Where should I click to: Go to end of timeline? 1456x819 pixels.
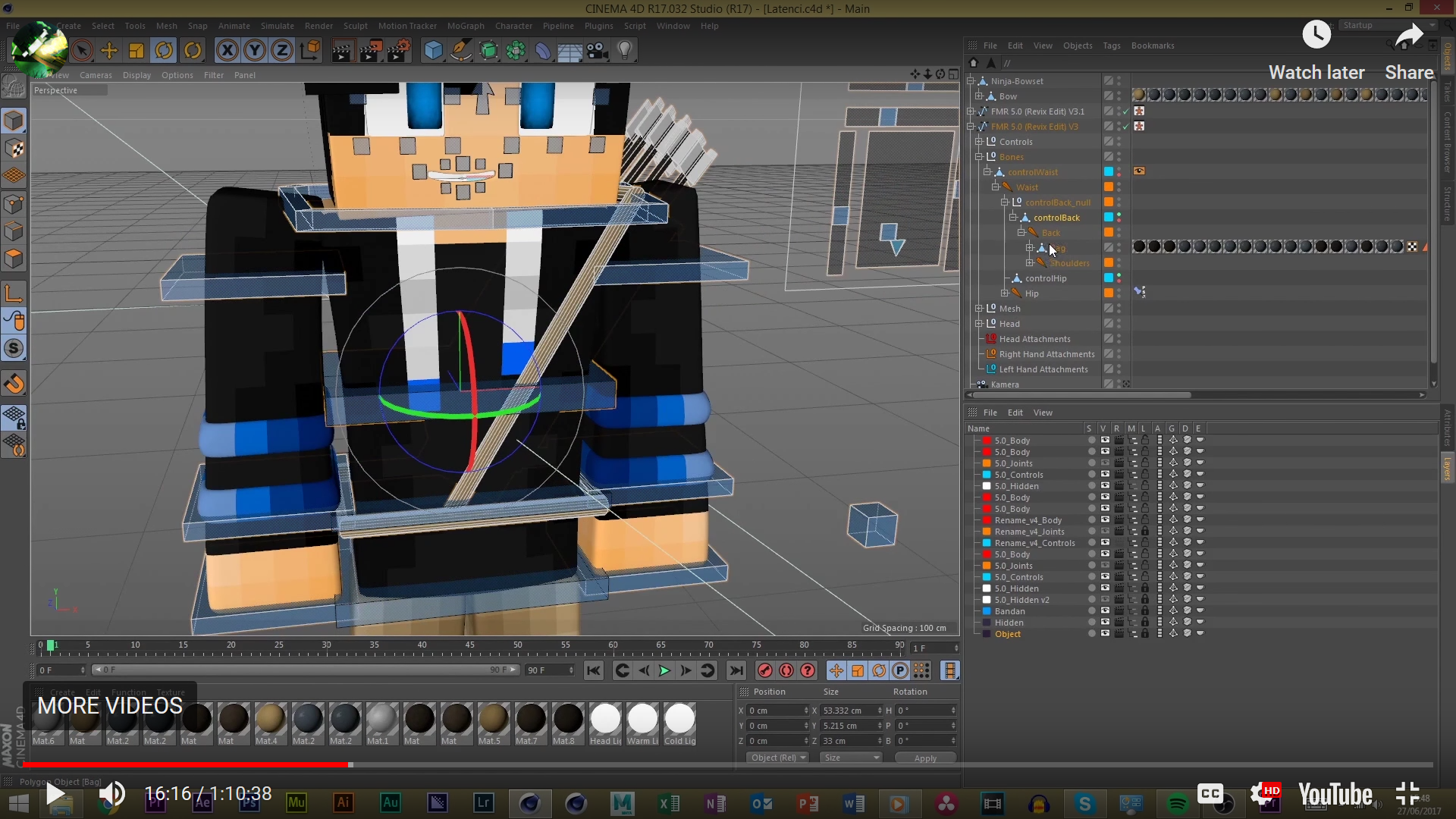click(736, 670)
